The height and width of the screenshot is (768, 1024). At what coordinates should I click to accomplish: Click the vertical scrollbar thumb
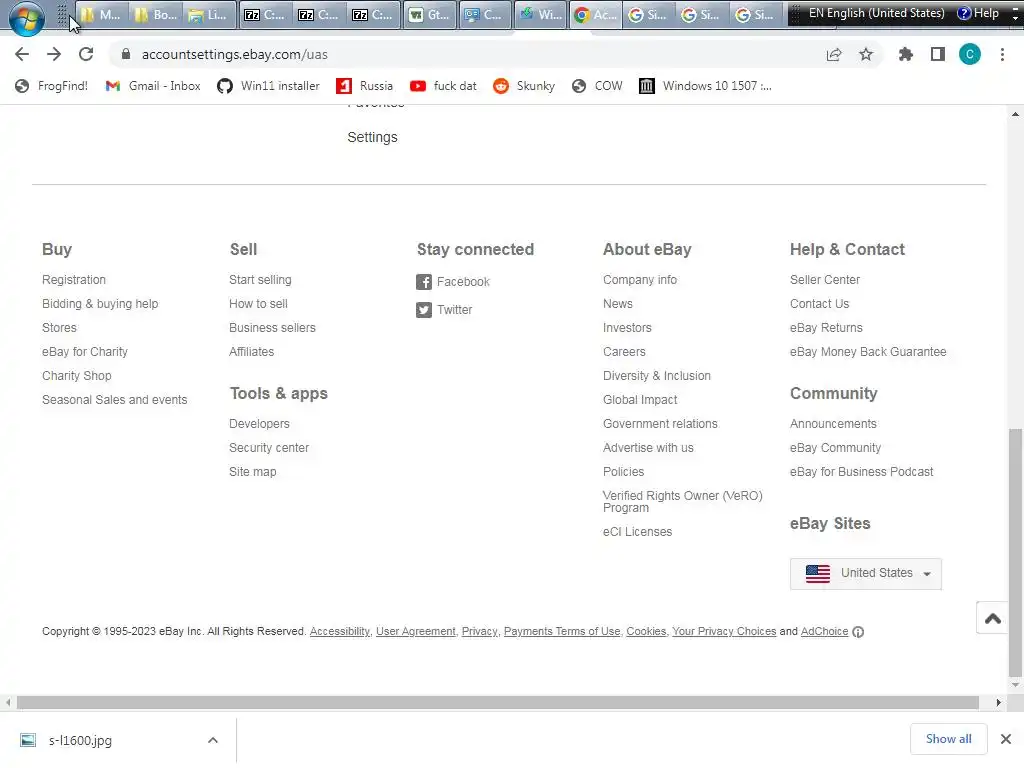[x=1015, y=552]
